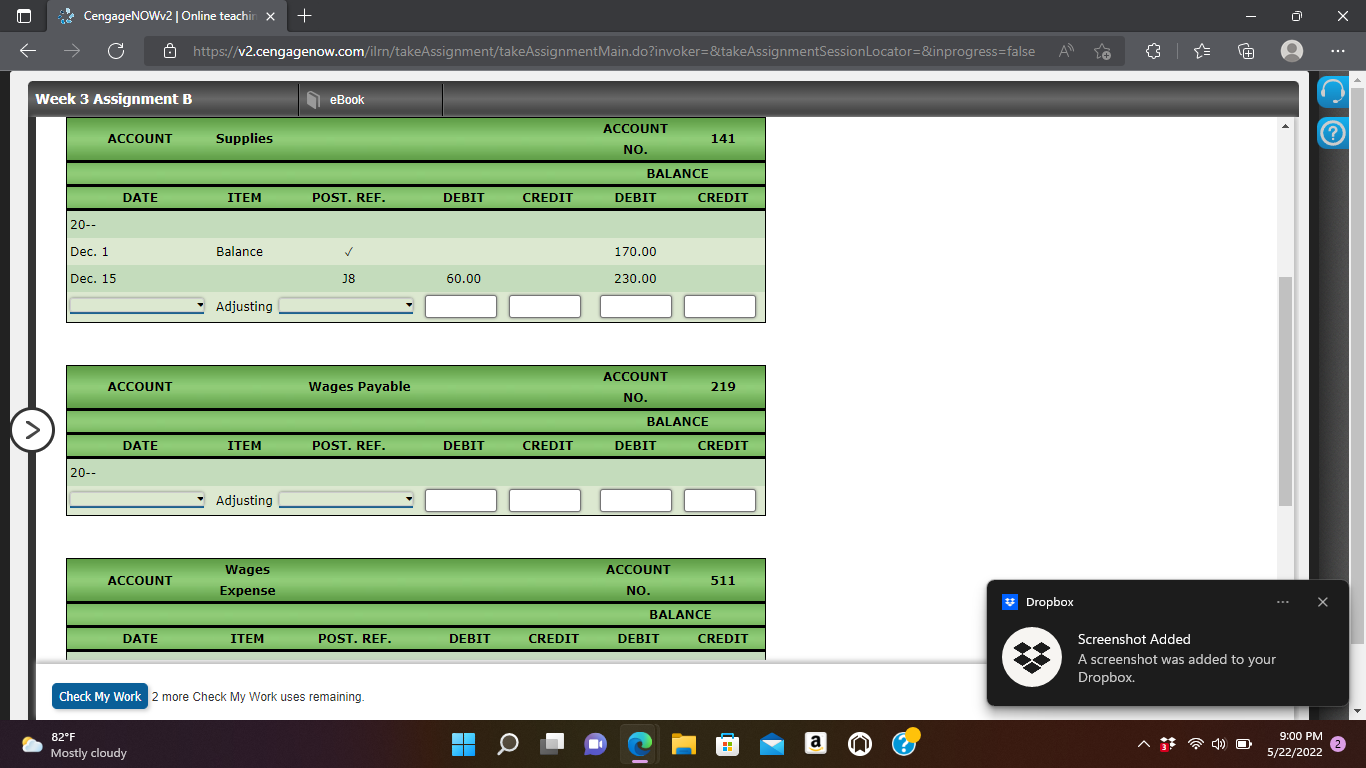Click the Wi-Fi icon in system tray

point(1196,744)
